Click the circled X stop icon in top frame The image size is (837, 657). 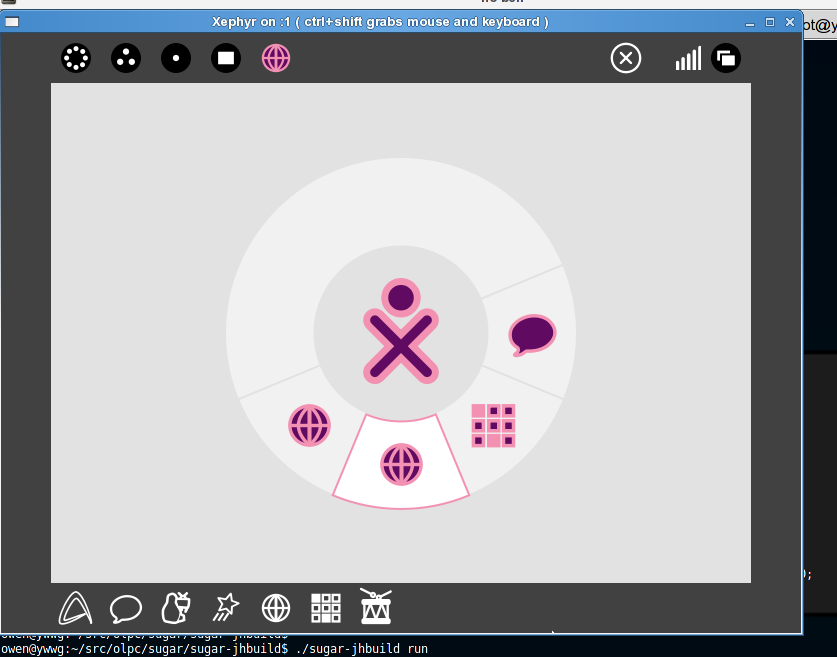click(x=626, y=58)
